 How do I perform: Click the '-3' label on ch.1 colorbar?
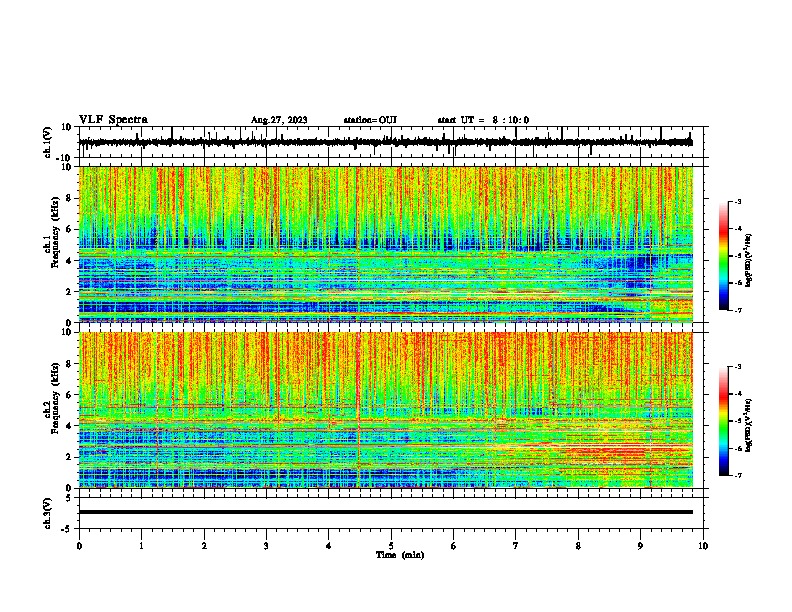point(738,201)
